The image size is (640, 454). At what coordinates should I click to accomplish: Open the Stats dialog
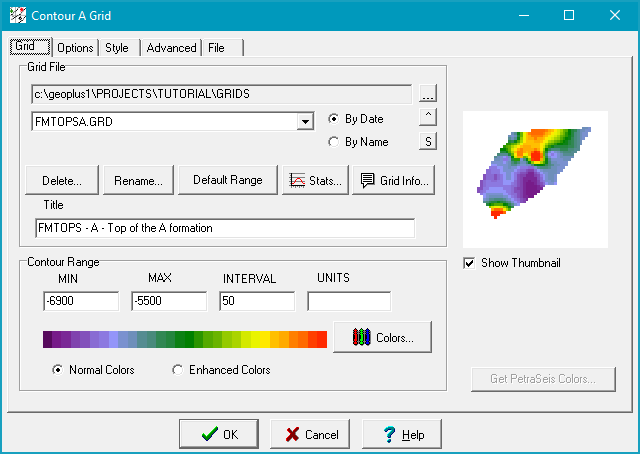tap(315, 180)
